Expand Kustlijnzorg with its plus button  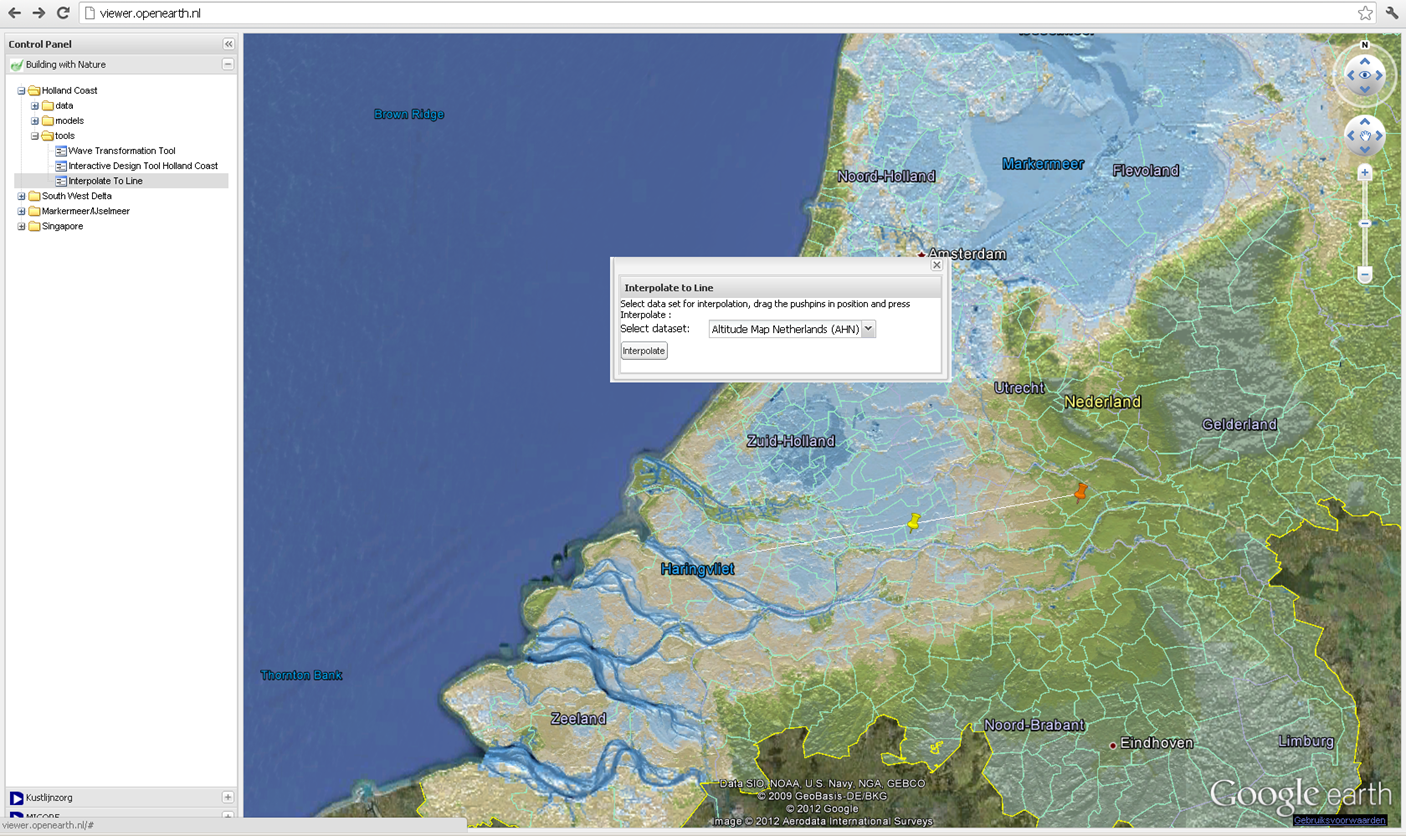(x=228, y=798)
